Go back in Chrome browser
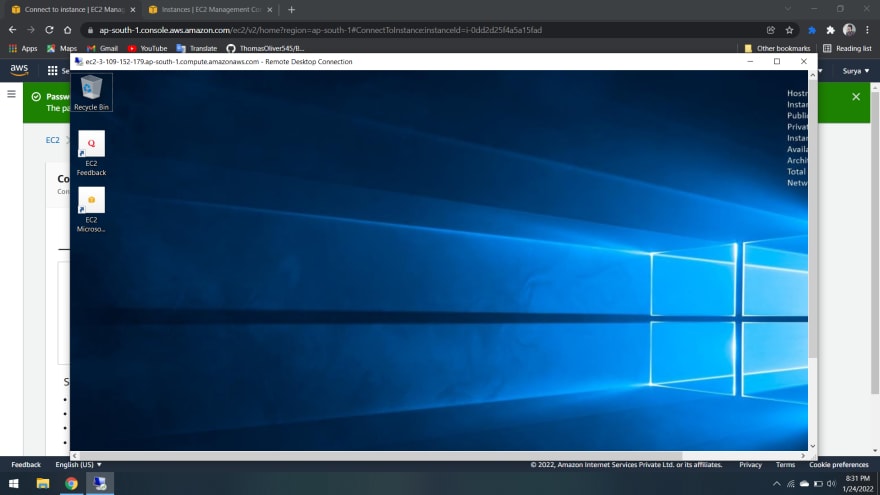 coord(12,30)
